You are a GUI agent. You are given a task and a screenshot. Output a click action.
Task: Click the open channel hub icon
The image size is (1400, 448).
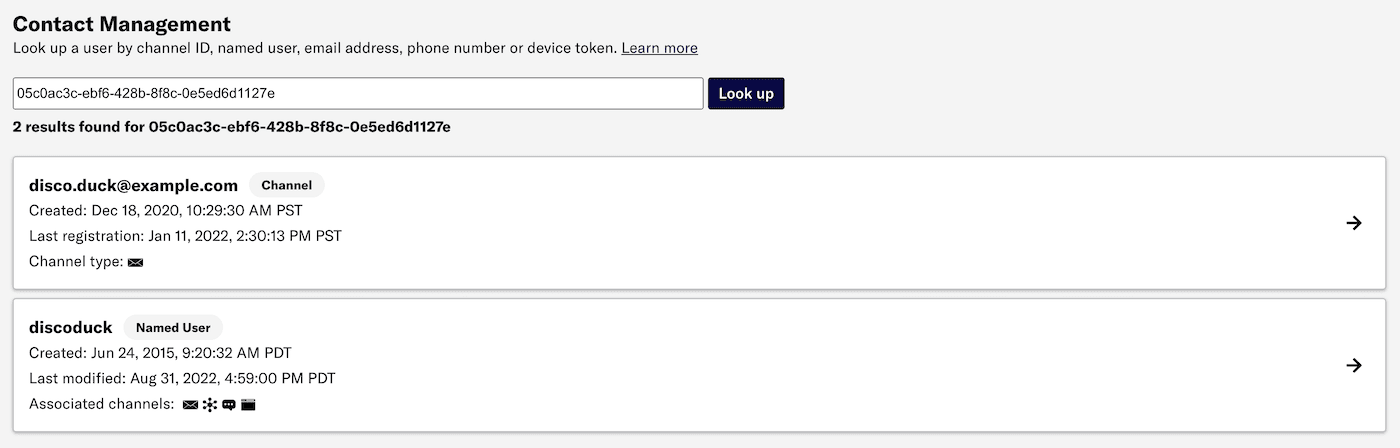click(x=209, y=405)
